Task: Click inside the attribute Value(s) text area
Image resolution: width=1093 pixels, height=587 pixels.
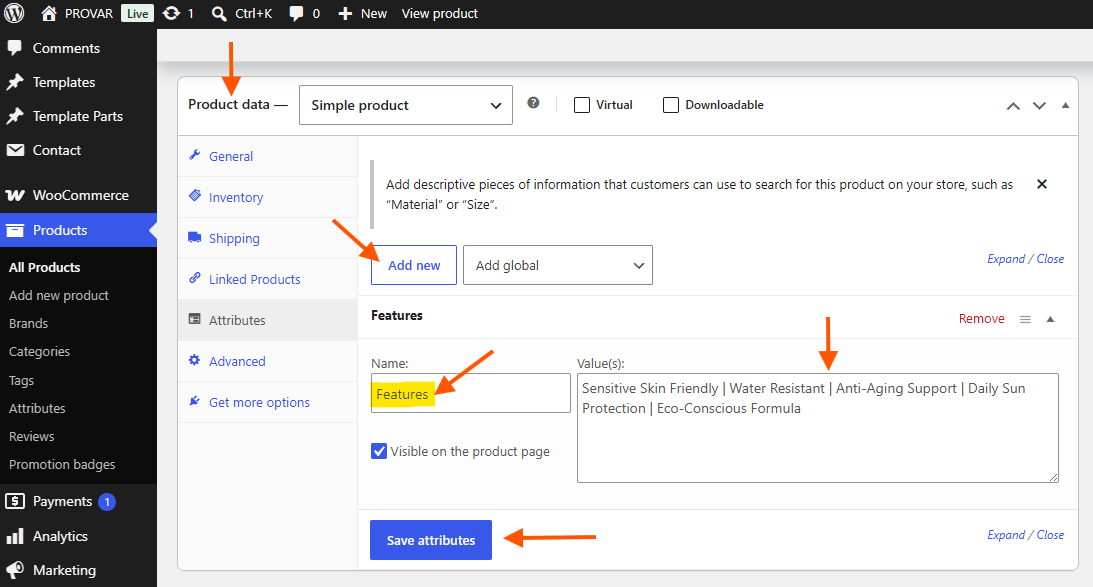Action: point(818,428)
